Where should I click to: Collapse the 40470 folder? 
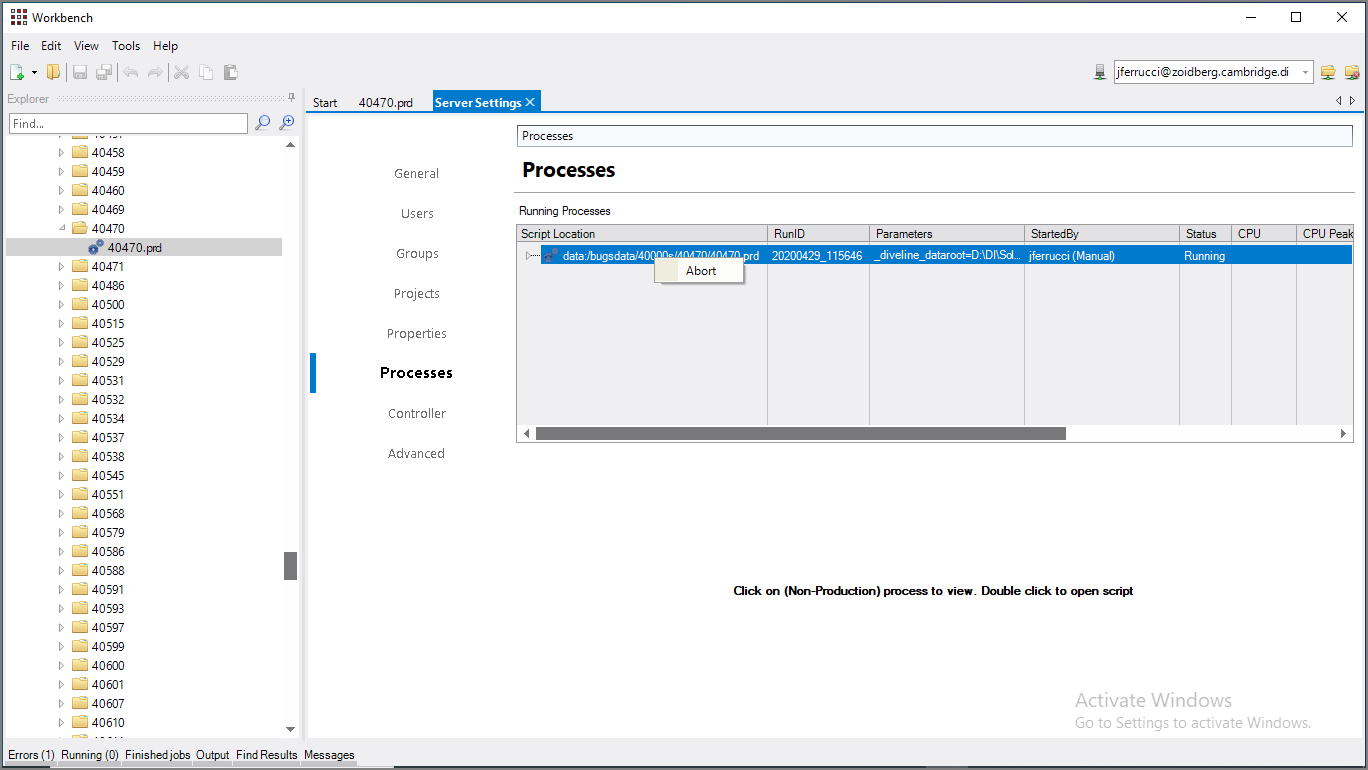(61, 229)
